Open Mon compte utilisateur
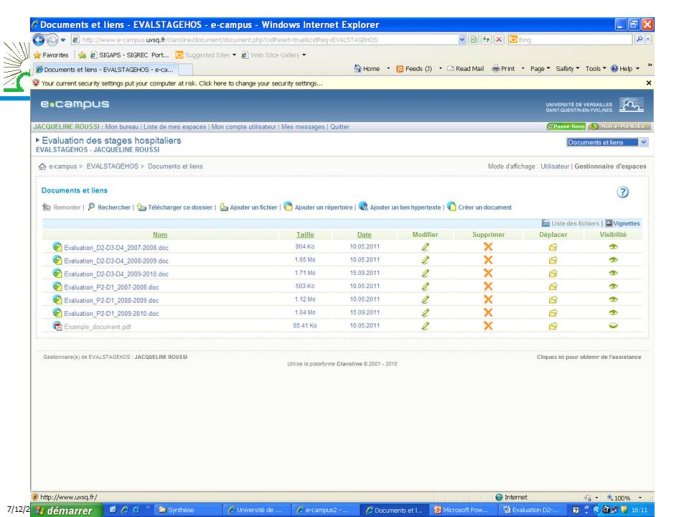 (244, 127)
